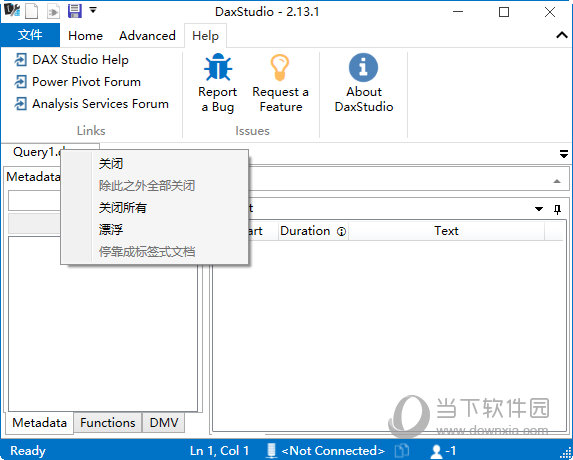This screenshot has height=460, width=573.
Task: Click the run query icon in title bar
Action: click(53, 12)
